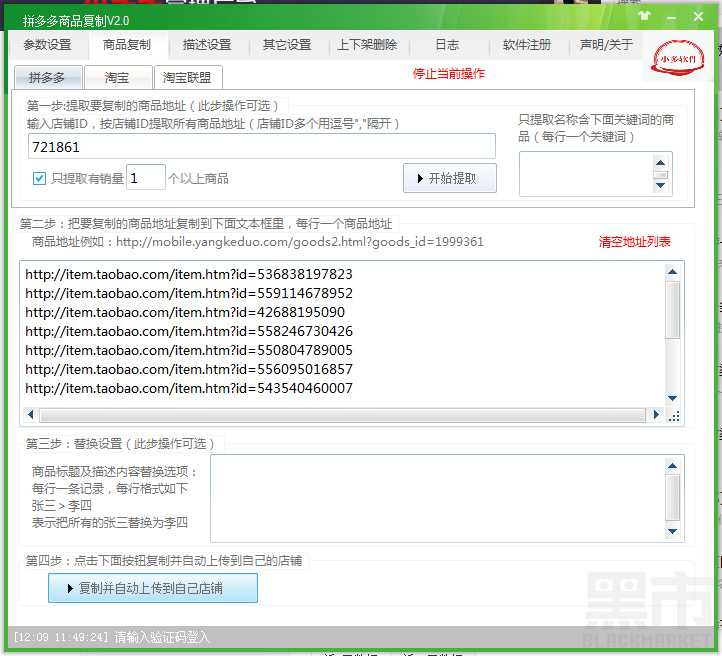Click the URL ending in 556095016857
722x656 pixels.
pyautogui.click(x=189, y=369)
